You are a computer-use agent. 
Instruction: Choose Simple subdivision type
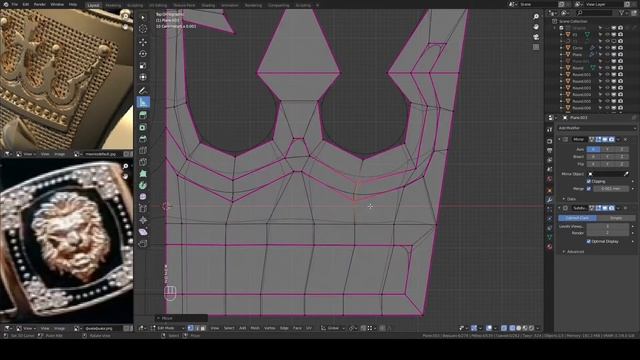[x=616, y=218]
